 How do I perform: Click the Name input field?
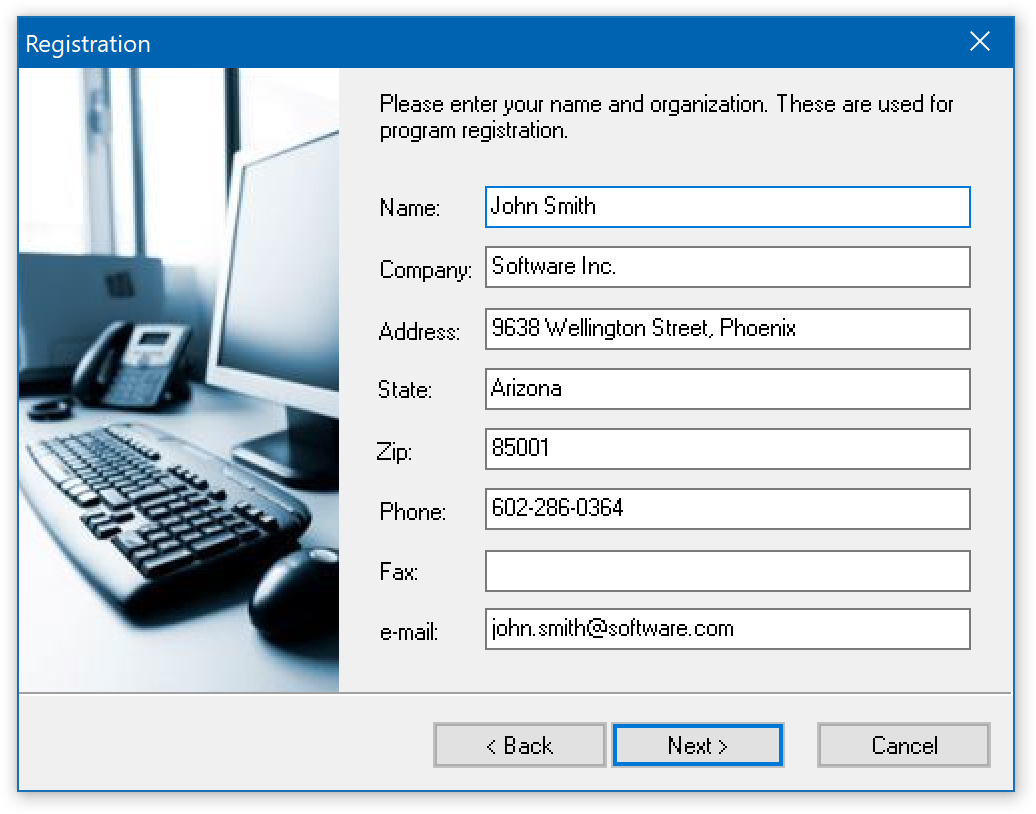(x=727, y=207)
